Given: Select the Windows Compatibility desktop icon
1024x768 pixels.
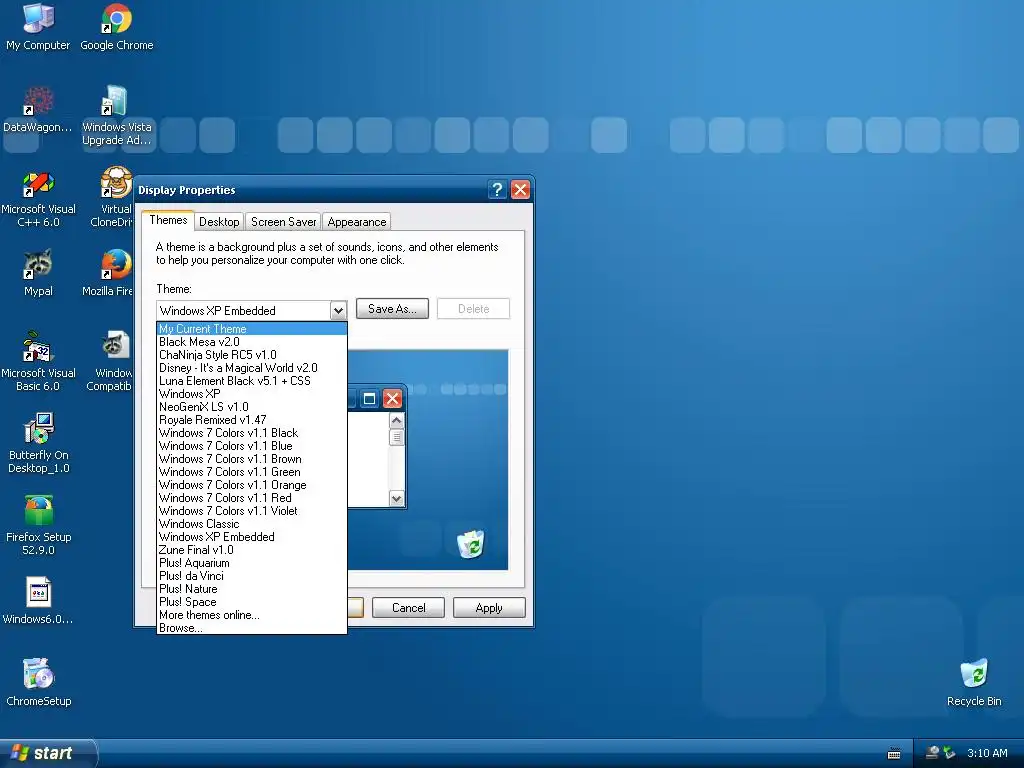Looking at the screenshot, I should [x=110, y=362].
